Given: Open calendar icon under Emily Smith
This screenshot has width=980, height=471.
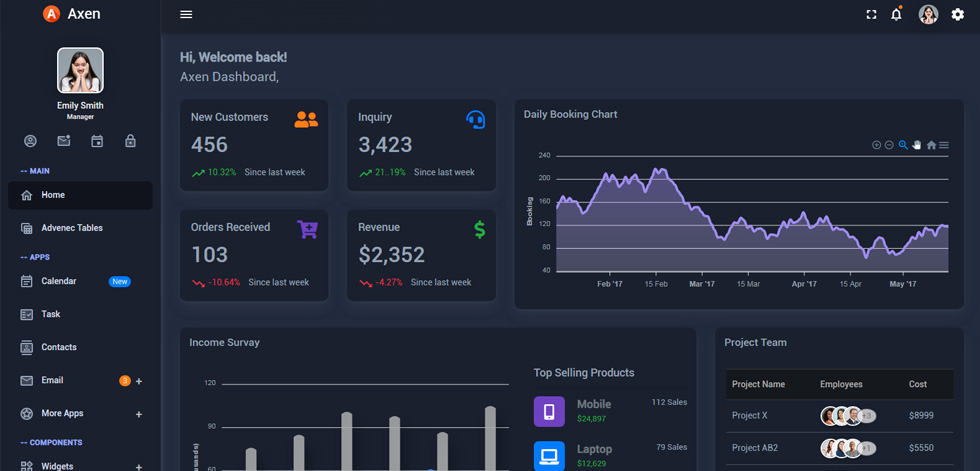Looking at the screenshot, I should (x=97, y=141).
